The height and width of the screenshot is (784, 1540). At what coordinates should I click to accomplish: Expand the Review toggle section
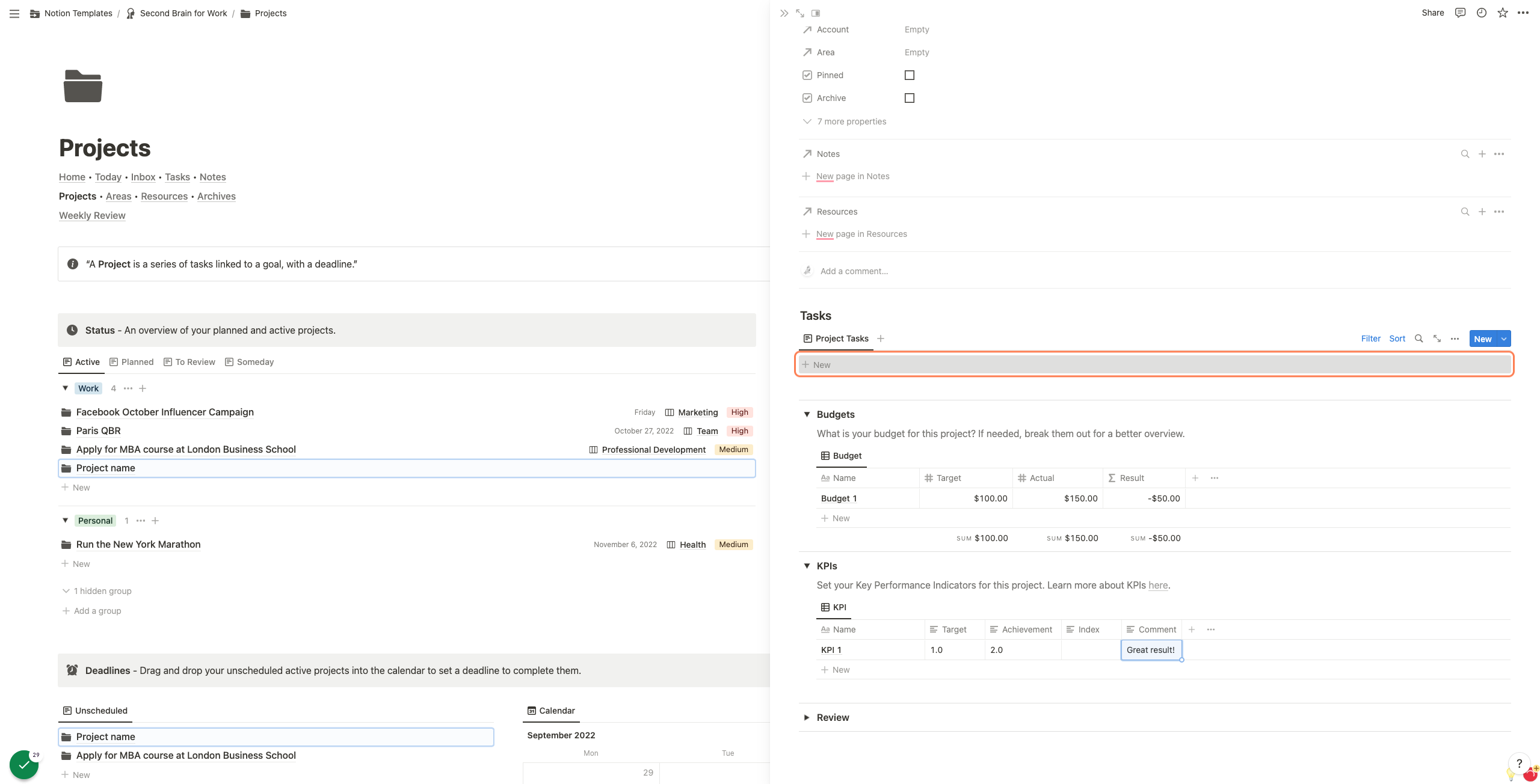[x=807, y=717]
